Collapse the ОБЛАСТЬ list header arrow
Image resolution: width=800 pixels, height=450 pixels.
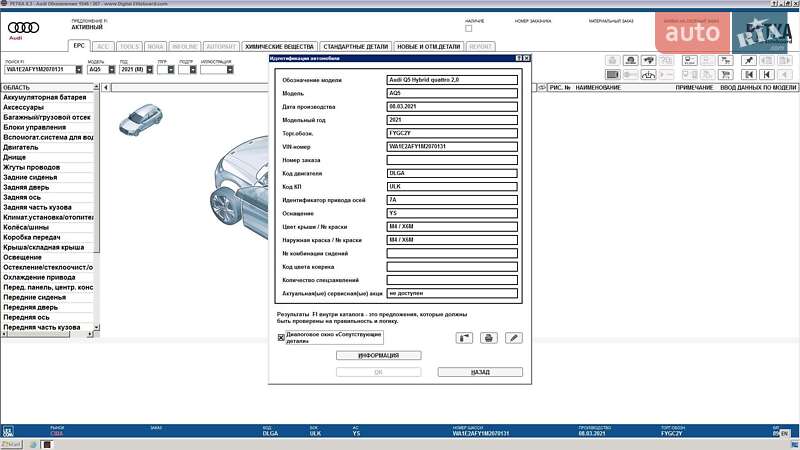point(96,88)
